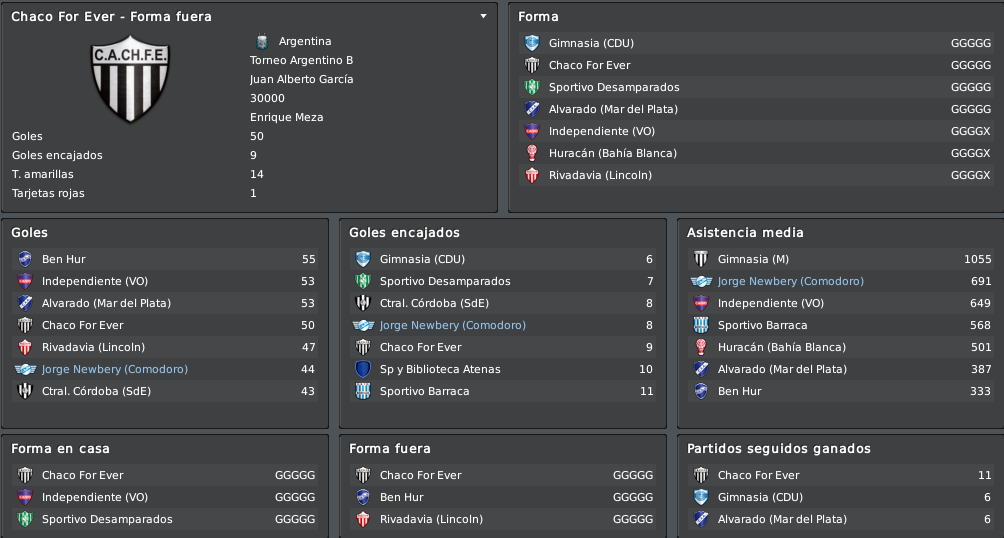
Task: Click Huracán (Bahía Blanca) badge in Forma panel
Action: (532, 153)
